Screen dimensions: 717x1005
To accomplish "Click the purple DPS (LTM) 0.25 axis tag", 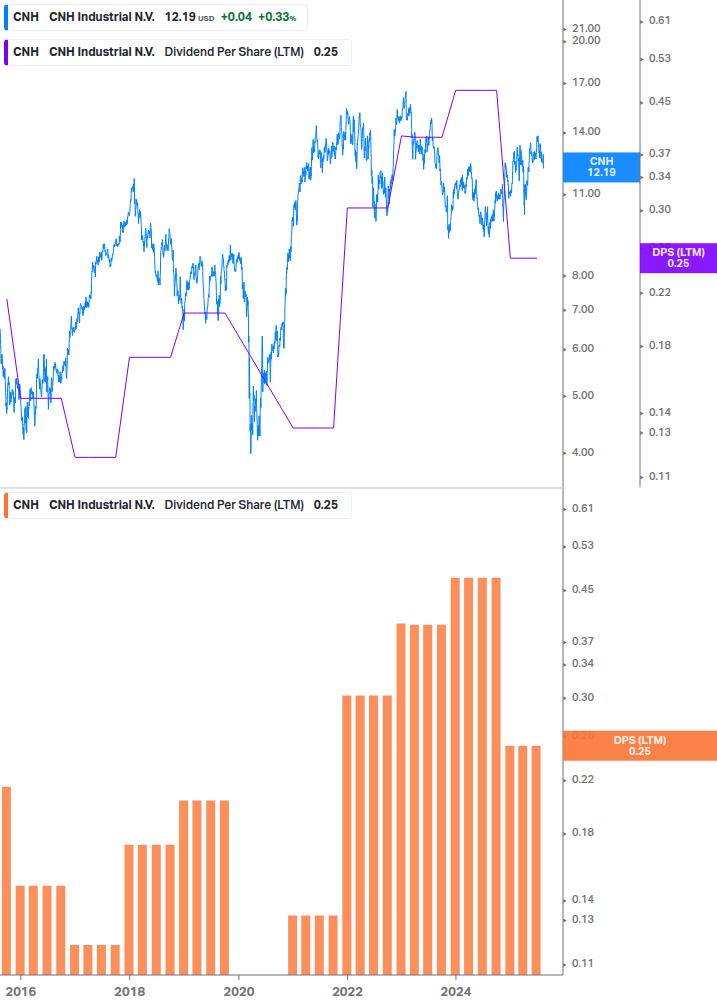I will (x=678, y=258).
